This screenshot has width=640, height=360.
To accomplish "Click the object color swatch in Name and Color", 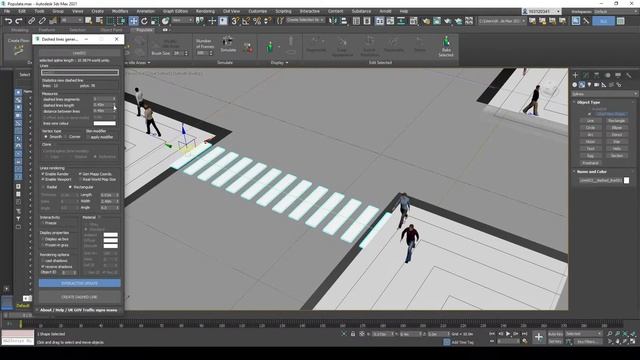I will click(627, 180).
